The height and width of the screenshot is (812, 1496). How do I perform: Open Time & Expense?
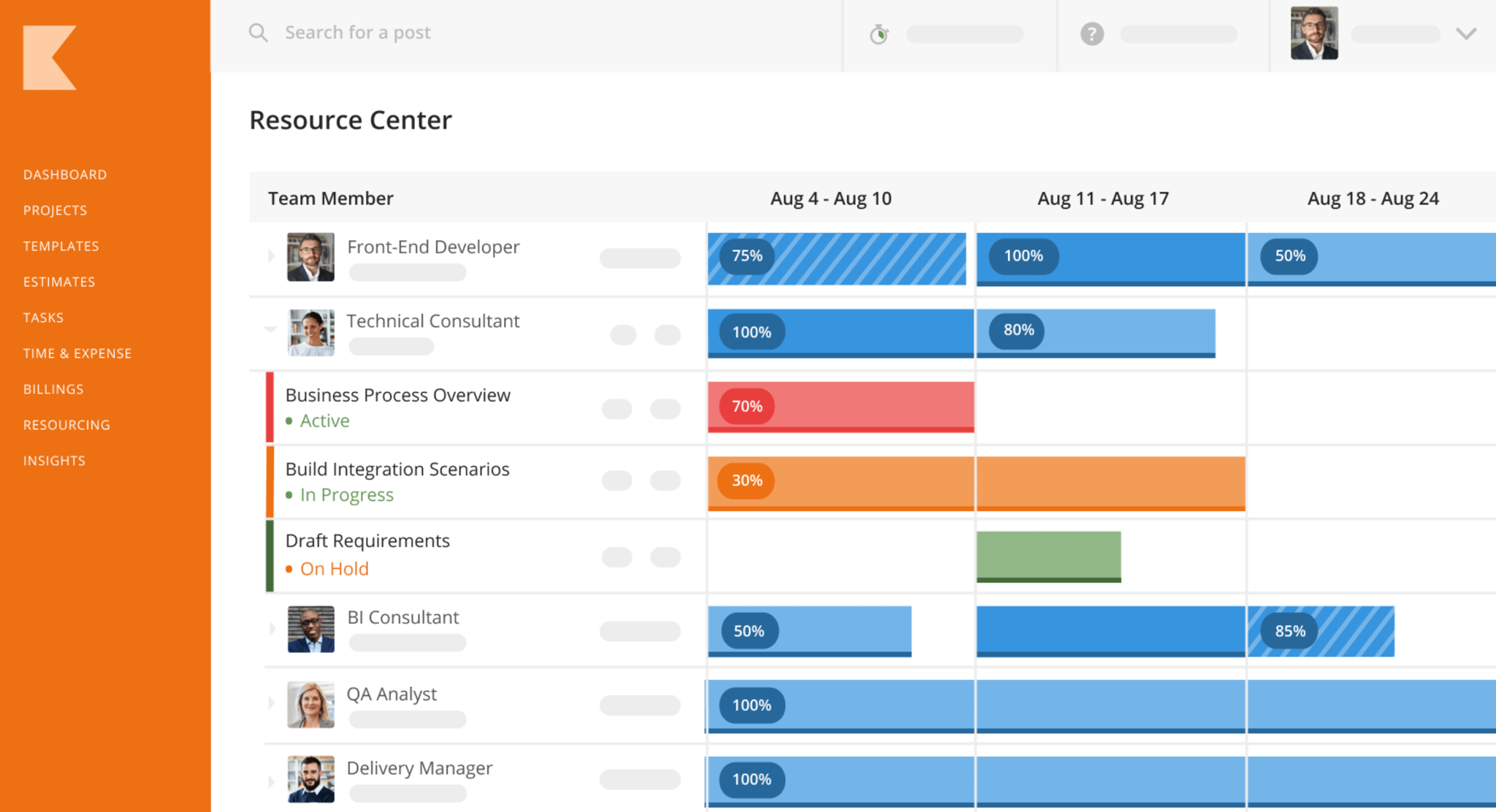point(77,353)
